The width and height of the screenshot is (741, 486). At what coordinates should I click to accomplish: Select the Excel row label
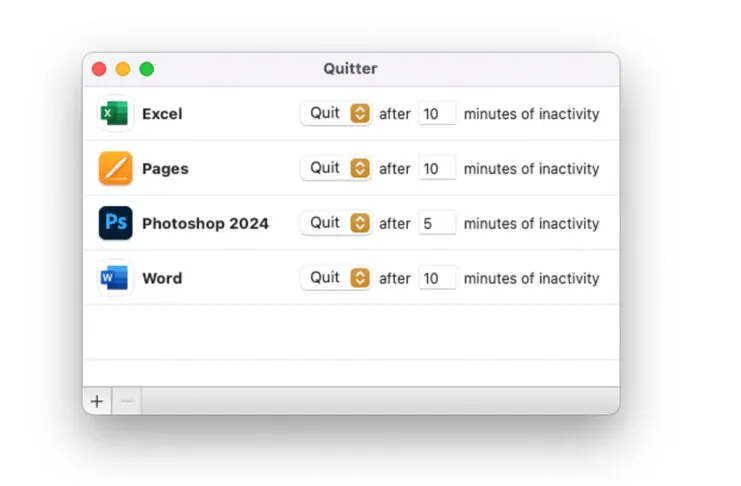162,114
